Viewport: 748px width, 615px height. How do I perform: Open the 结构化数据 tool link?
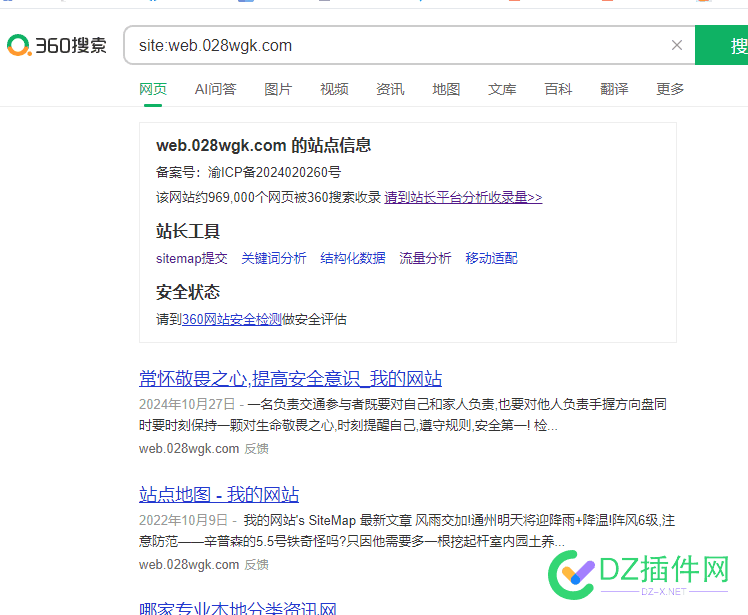[353, 258]
